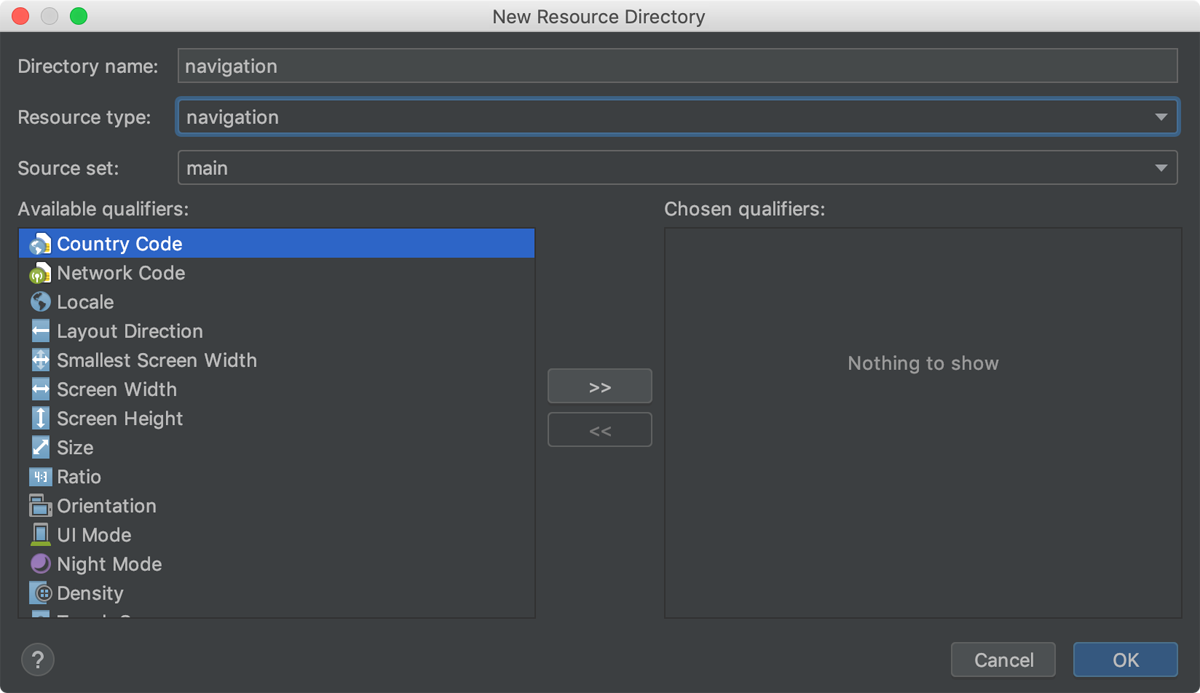The height and width of the screenshot is (693, 1200).
Task: Select the UI Mode qualifier
Action: click(277, 535)
